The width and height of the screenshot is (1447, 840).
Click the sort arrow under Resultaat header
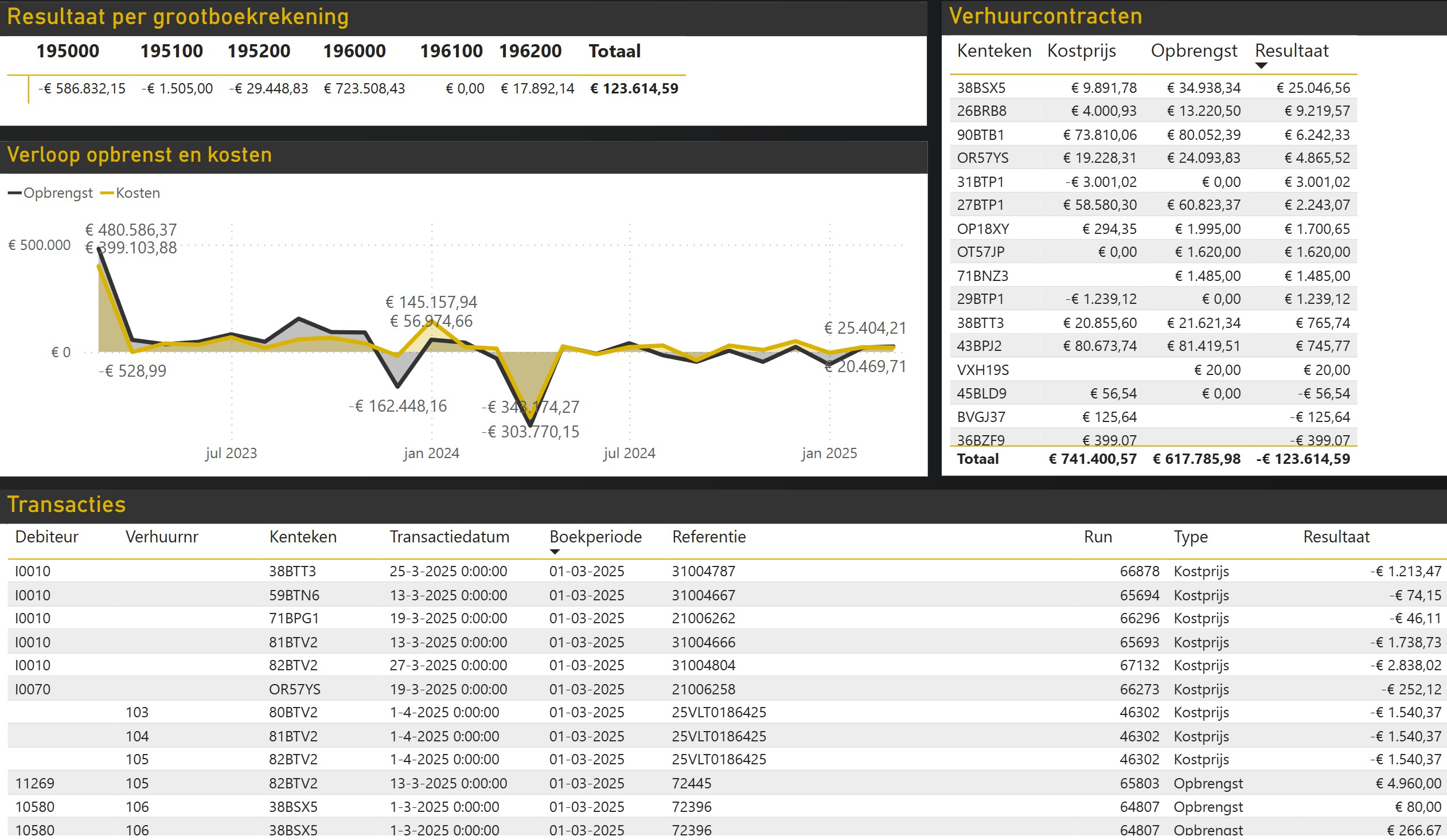[1261, 66]
